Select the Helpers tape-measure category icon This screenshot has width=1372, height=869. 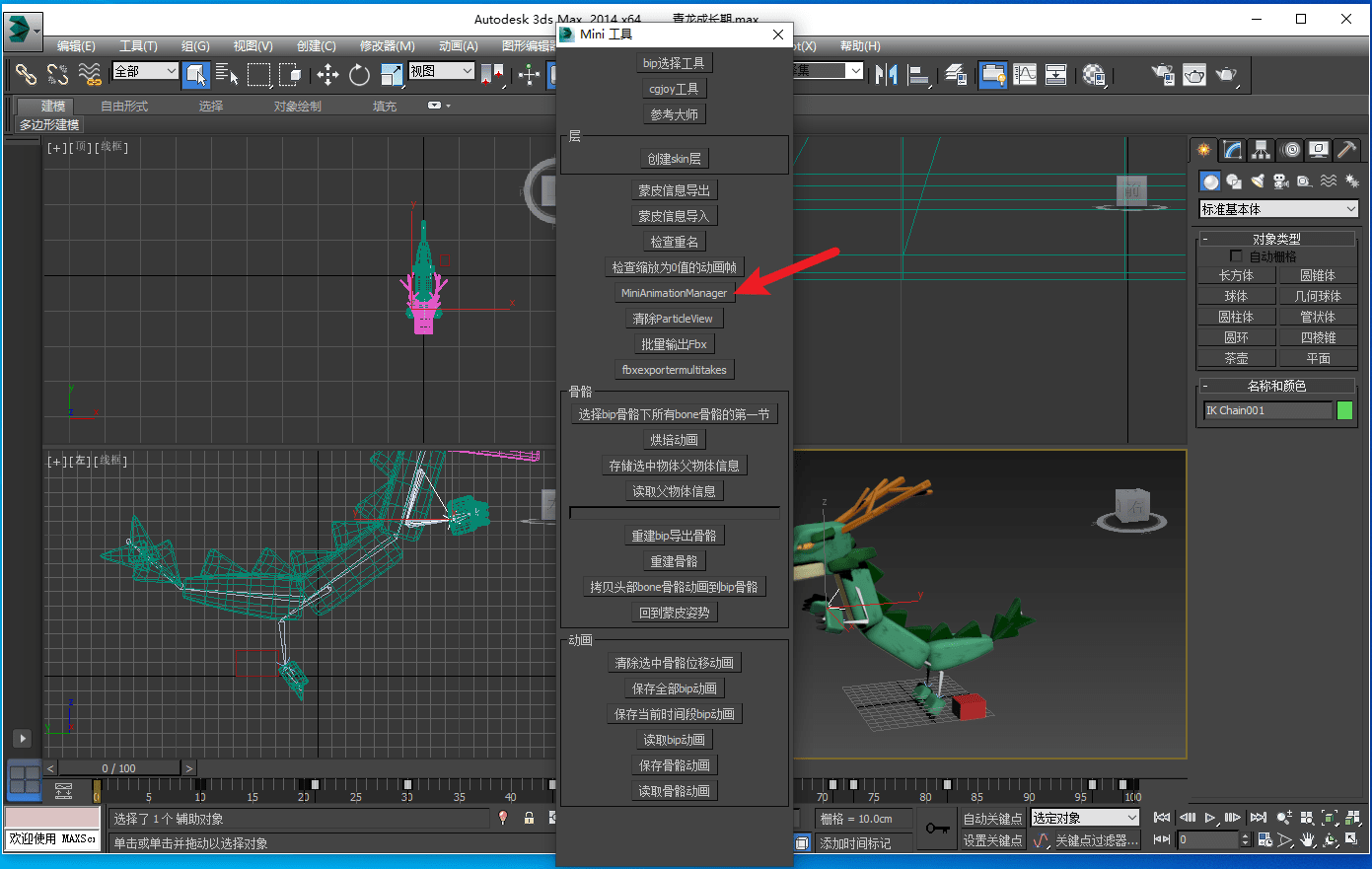[1305, 181]
